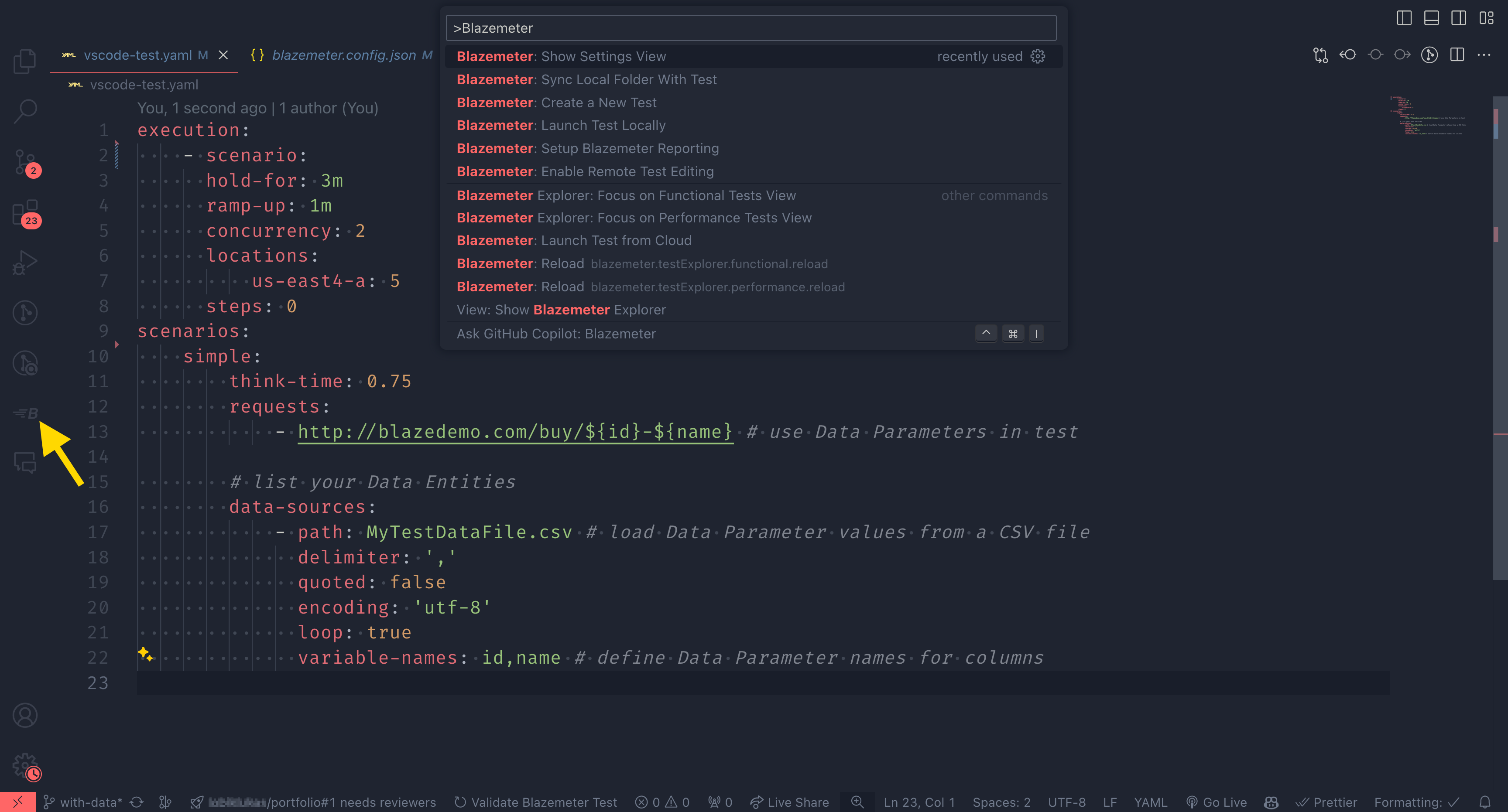Open portfolio#1 needs reviewers pull request
Image resolution: width=1508 pixels, height=812 pixels.
[314, 802]
